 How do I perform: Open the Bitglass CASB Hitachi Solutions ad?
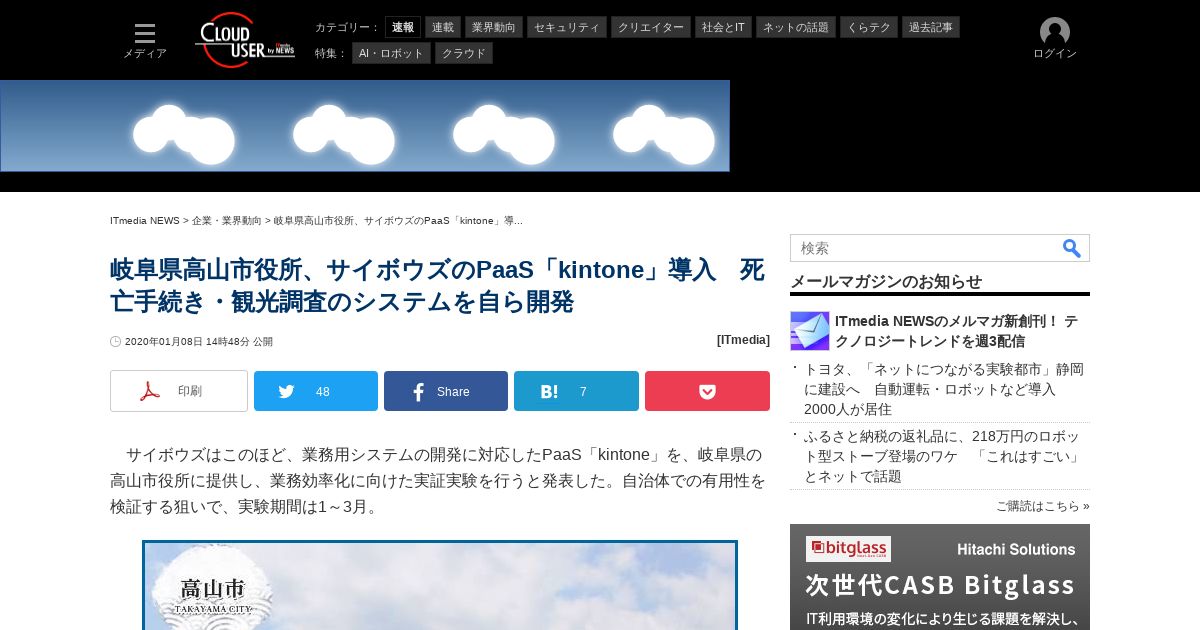coord(940,577)
